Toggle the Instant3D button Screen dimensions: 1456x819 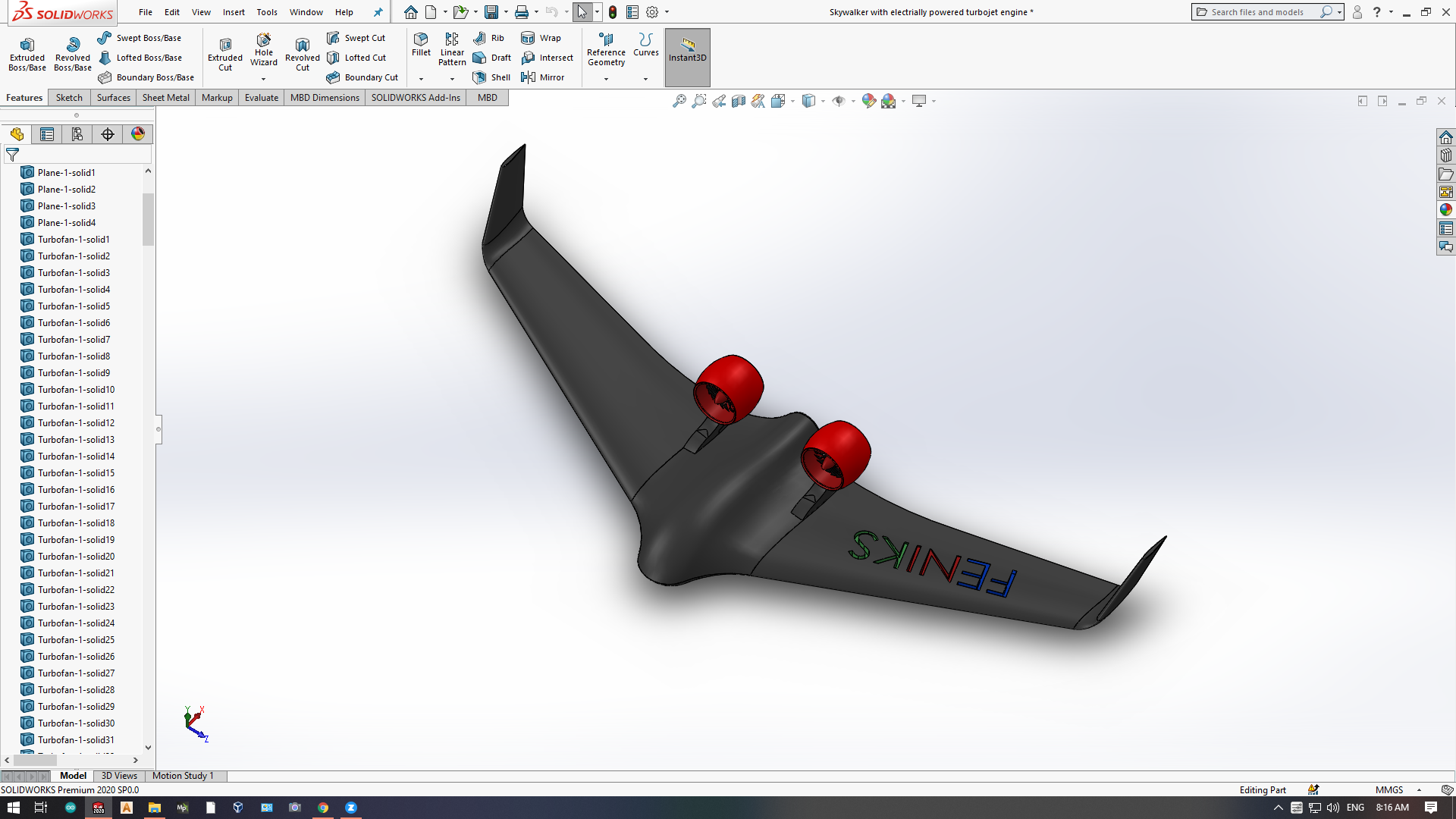coord(688,58)
